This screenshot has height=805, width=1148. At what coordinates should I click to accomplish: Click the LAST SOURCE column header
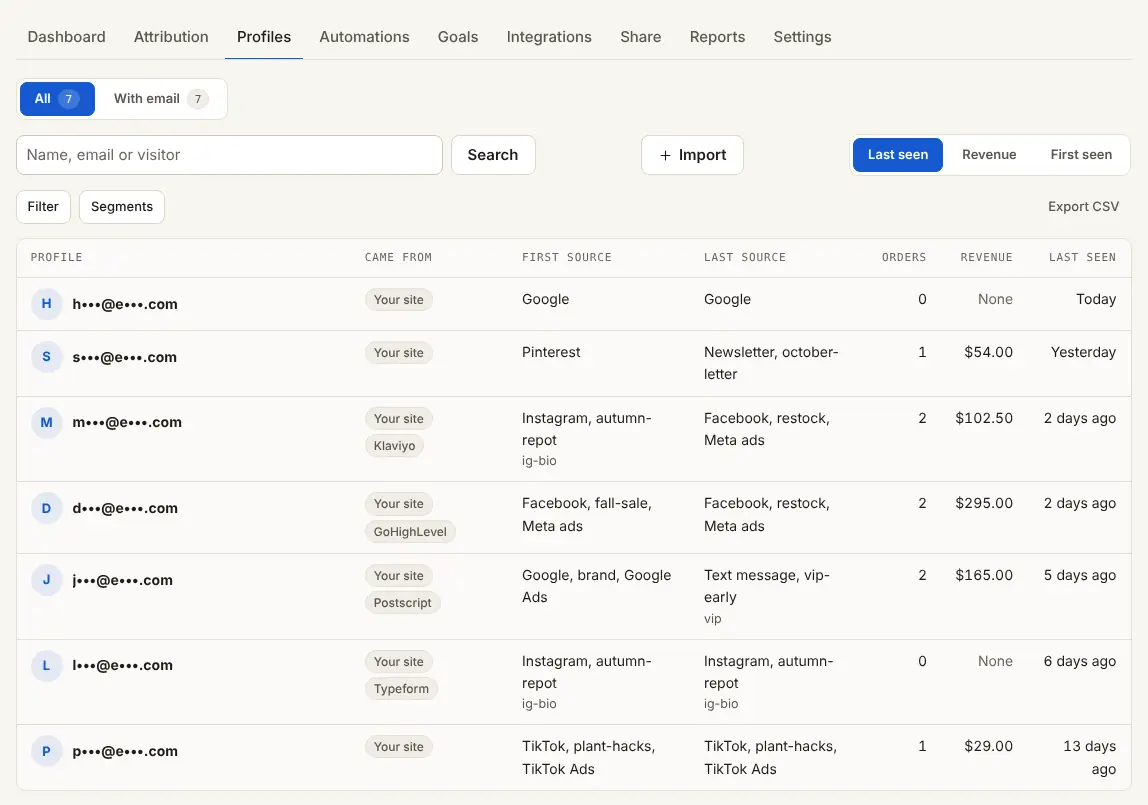(745, 257)
